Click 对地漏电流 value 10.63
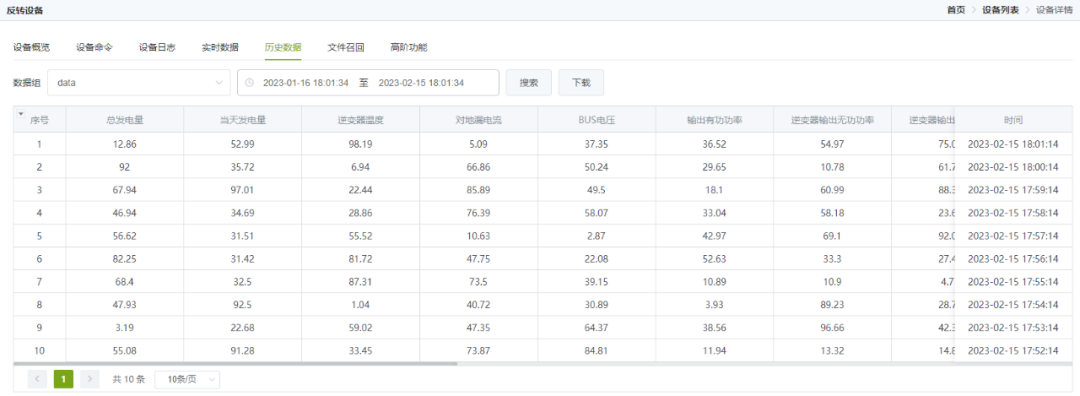Viewport: 1080px width, 396px height. point(479,236)
